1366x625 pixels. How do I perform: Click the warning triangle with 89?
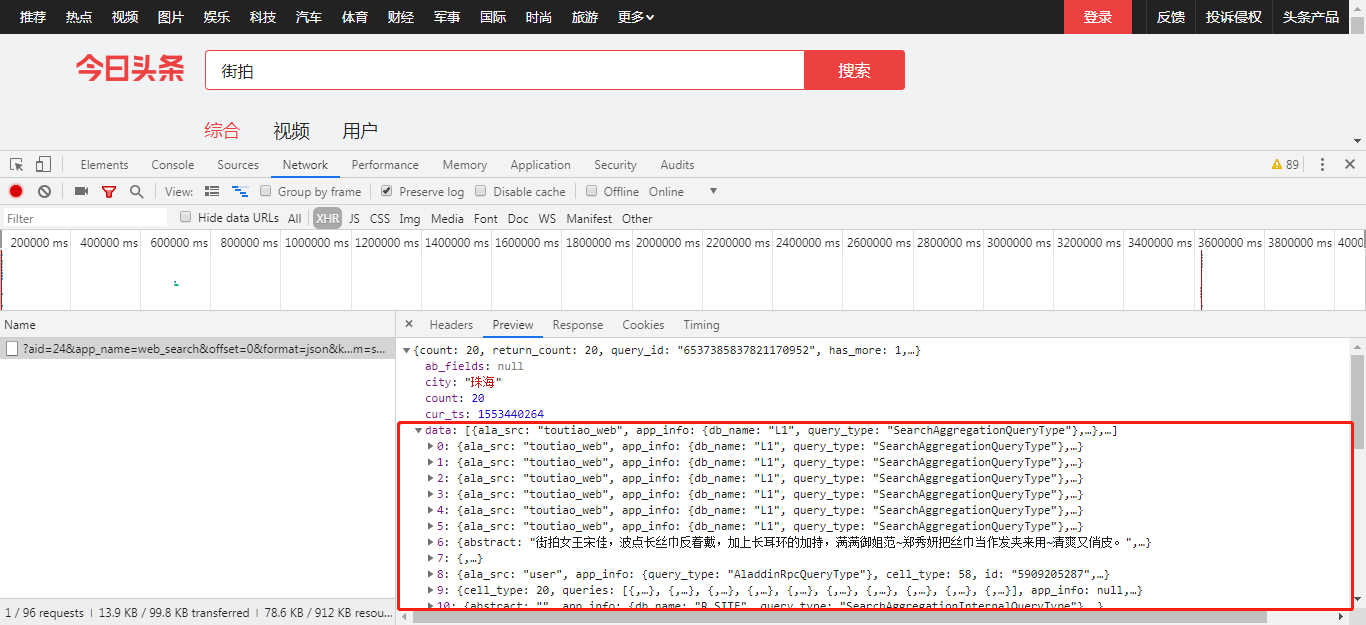click(1285, 164)
